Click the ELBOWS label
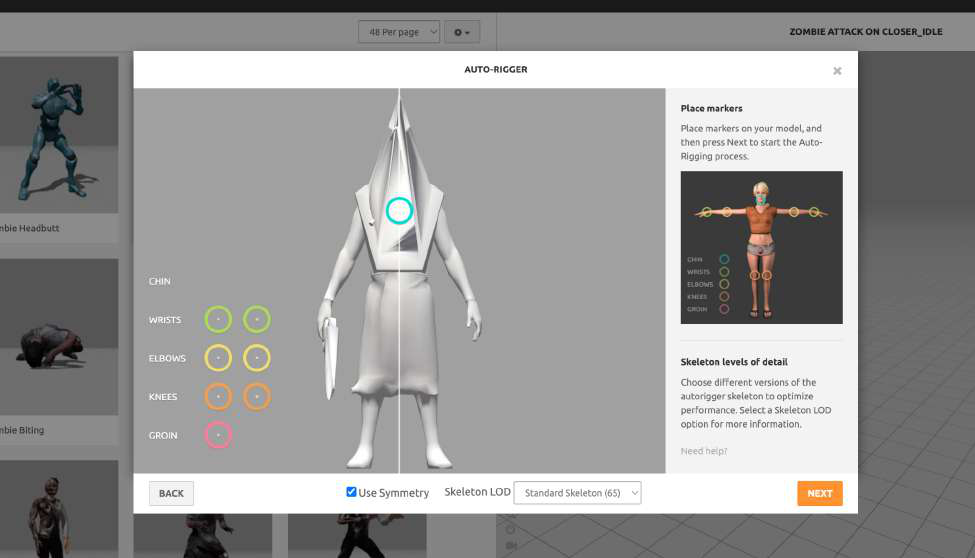 [167, 358]
